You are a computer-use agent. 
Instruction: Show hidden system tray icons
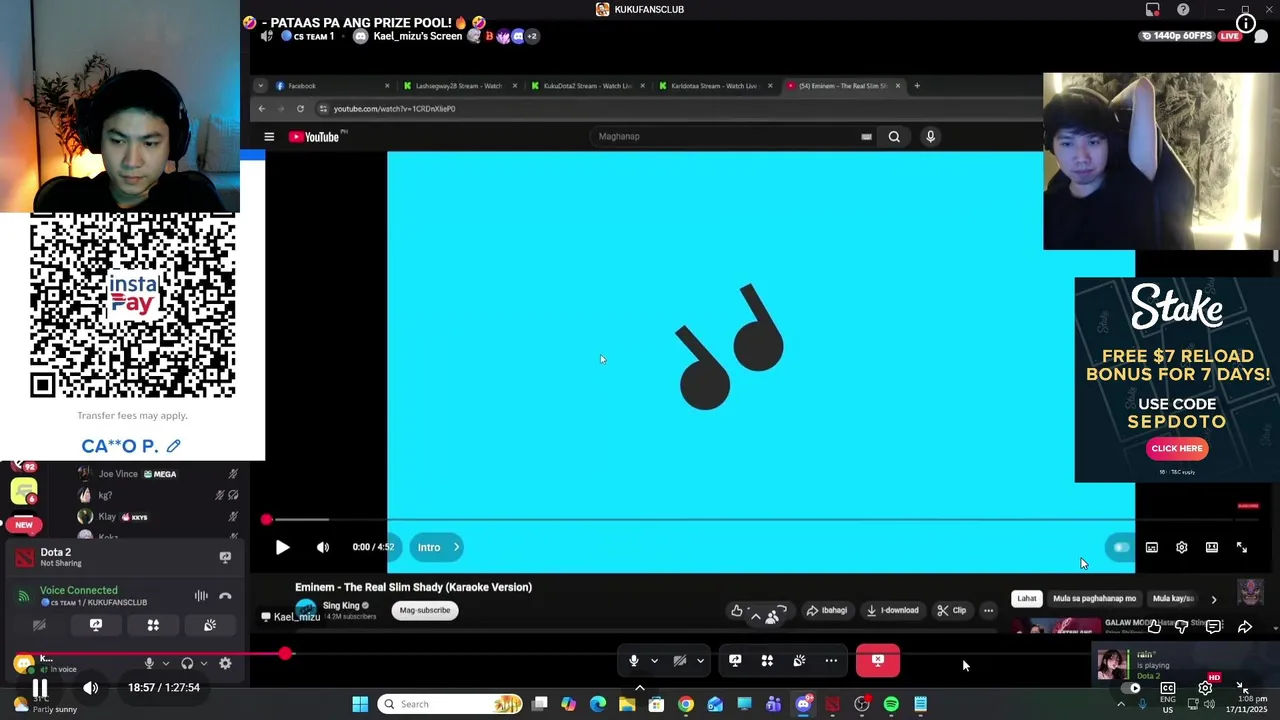(1120, 704)
